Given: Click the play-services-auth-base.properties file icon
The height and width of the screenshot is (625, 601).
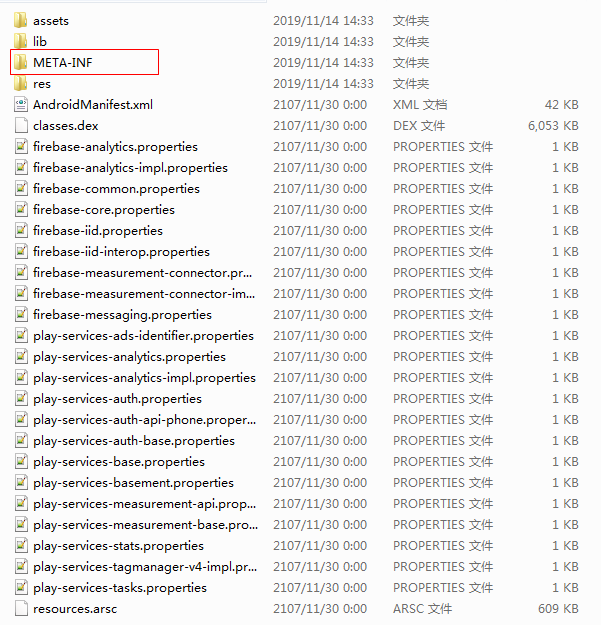Looking at the screenshot, I should pos(21,440).
